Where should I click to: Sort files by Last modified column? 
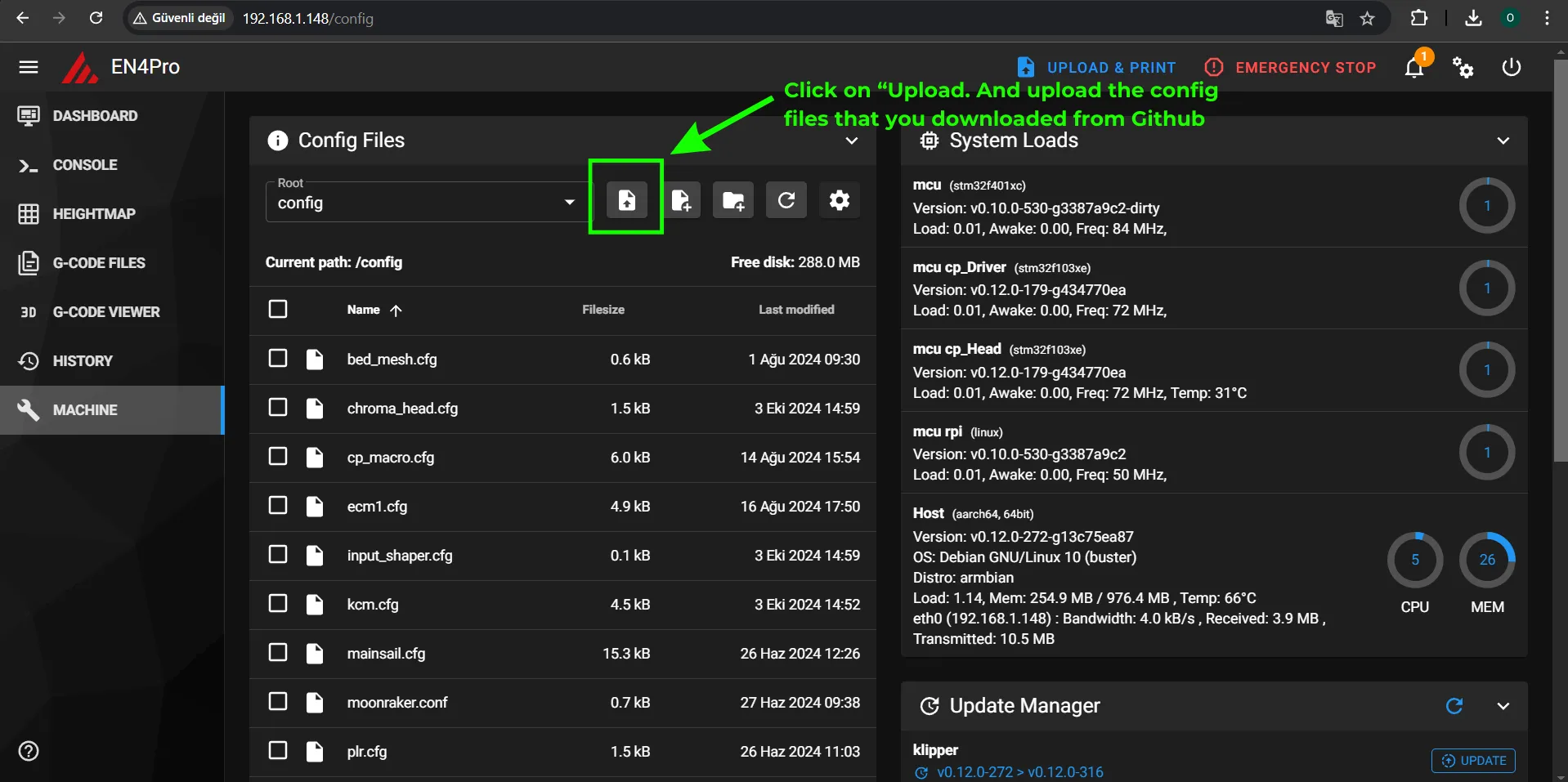click(796, 310)
